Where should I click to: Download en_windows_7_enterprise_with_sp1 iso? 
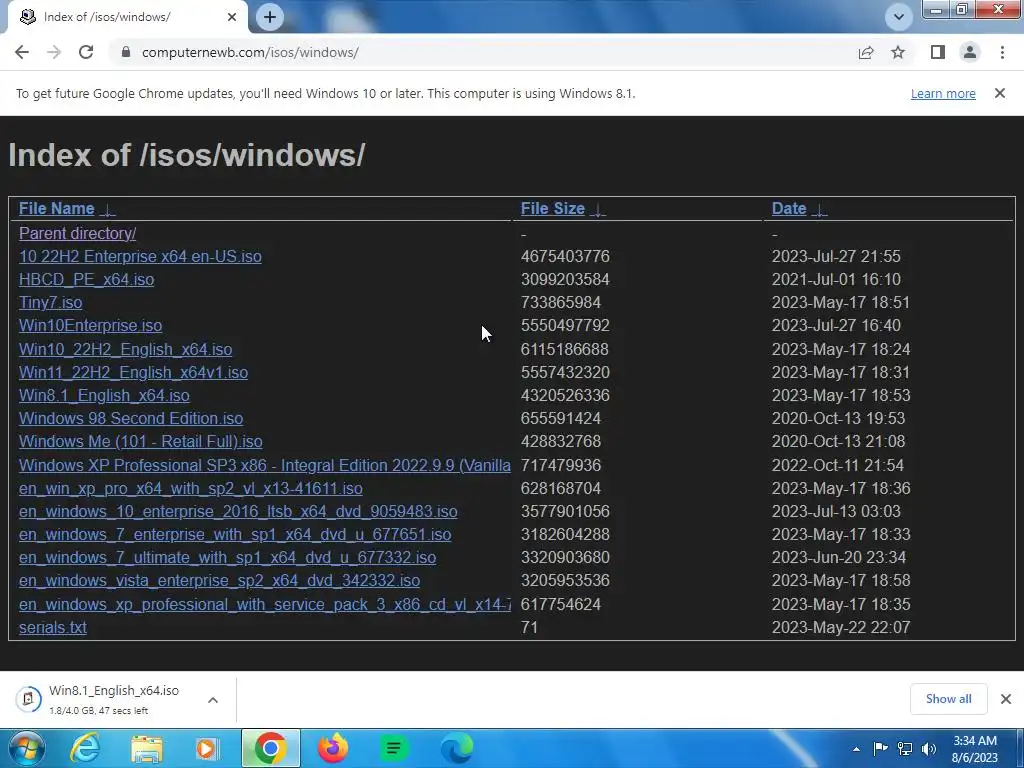[x=235, y=534]
